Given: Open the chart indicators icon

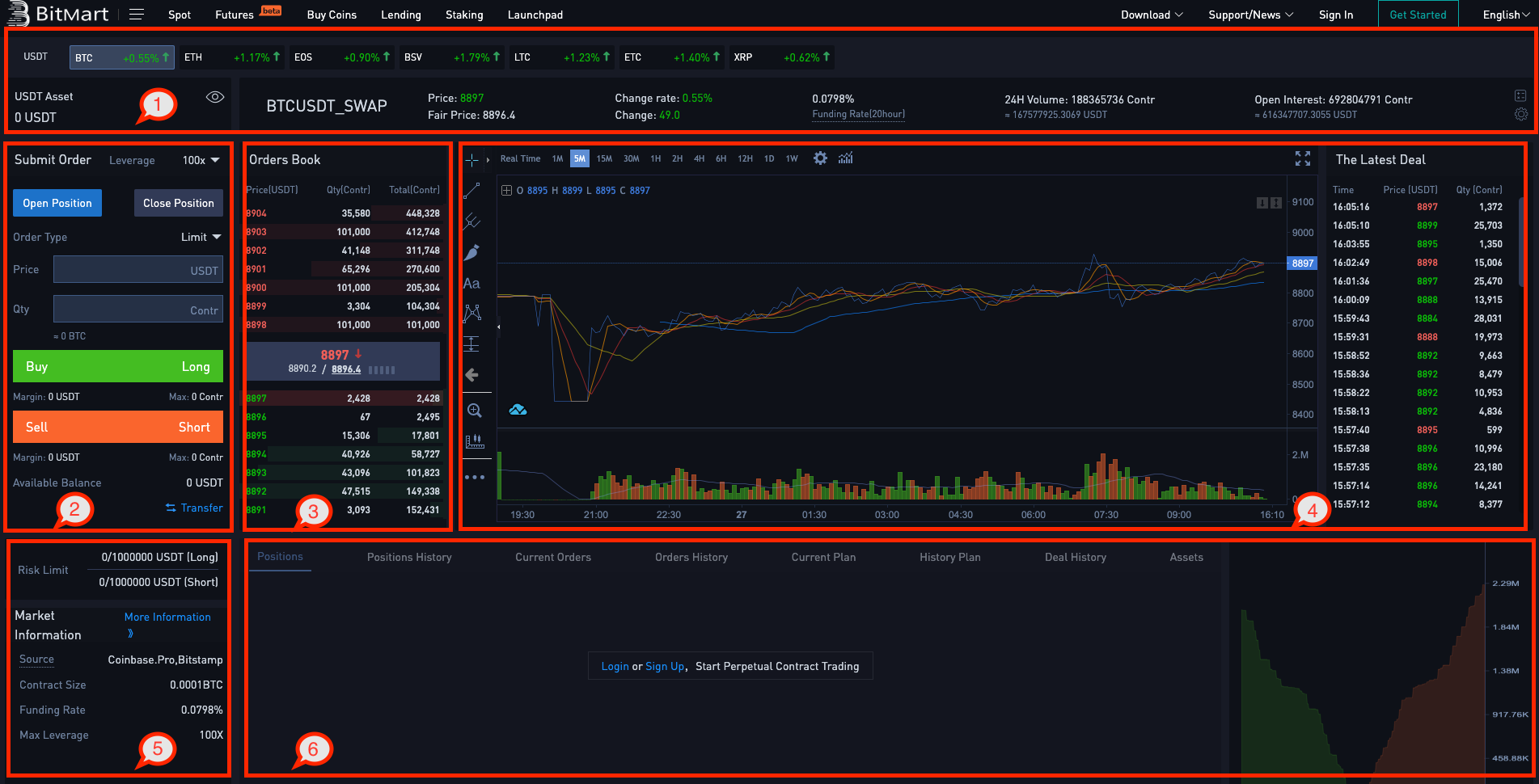Looking at the screenshot, I should 846,158.
